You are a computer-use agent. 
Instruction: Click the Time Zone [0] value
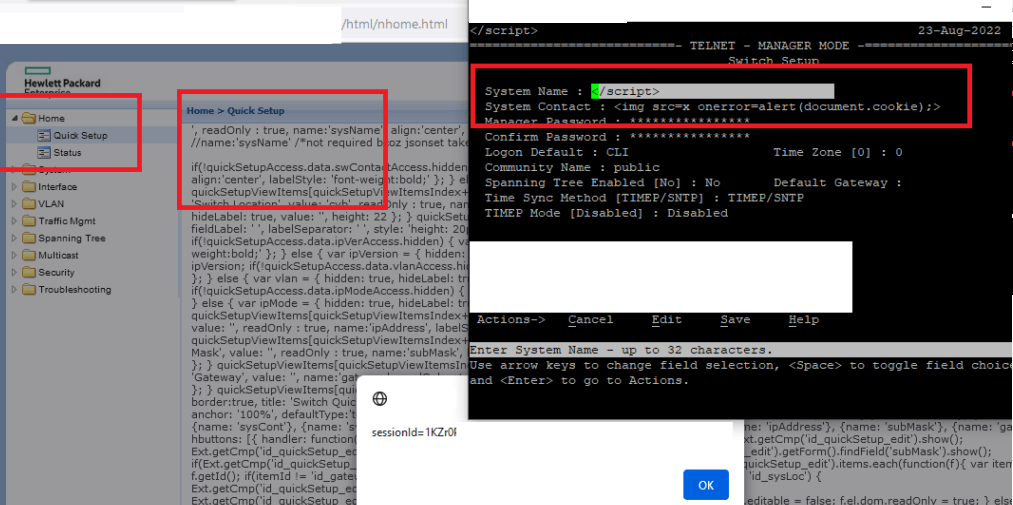[899, 152]
